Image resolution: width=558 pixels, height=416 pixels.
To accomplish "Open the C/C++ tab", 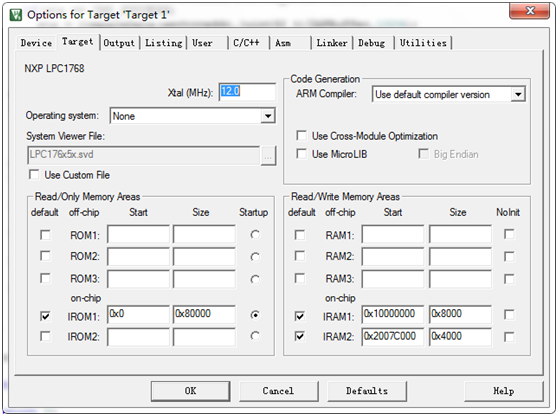I will coord(249,43).
